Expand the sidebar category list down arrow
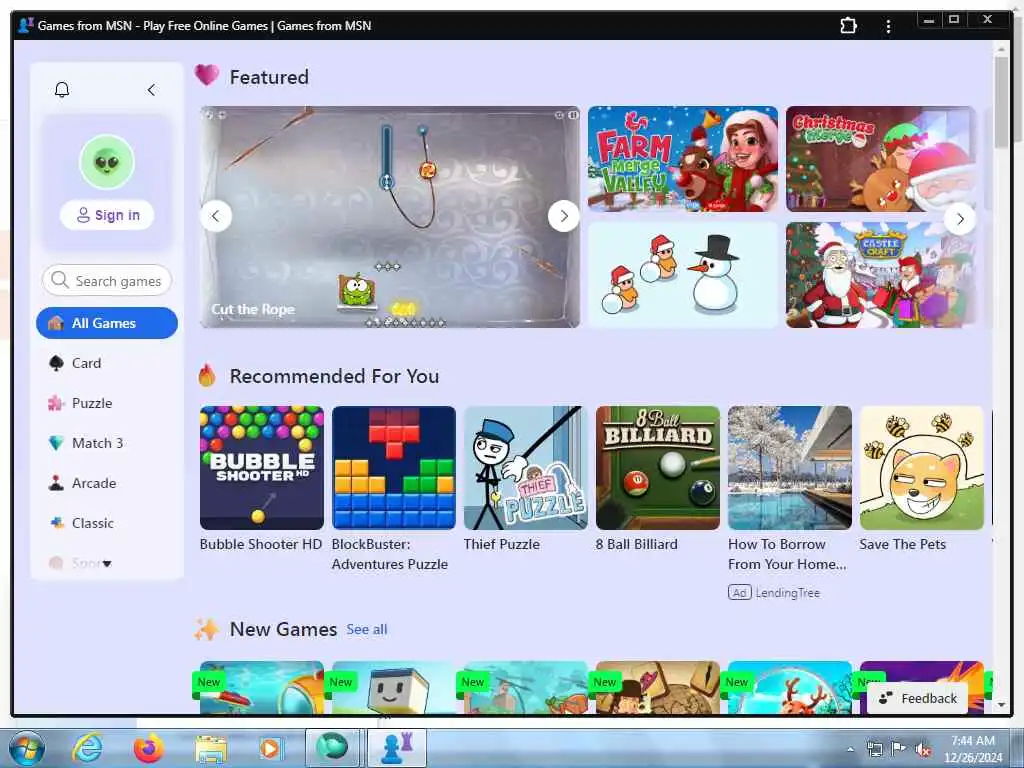This screenshot has height=768, width=1024. click(107, 564)
